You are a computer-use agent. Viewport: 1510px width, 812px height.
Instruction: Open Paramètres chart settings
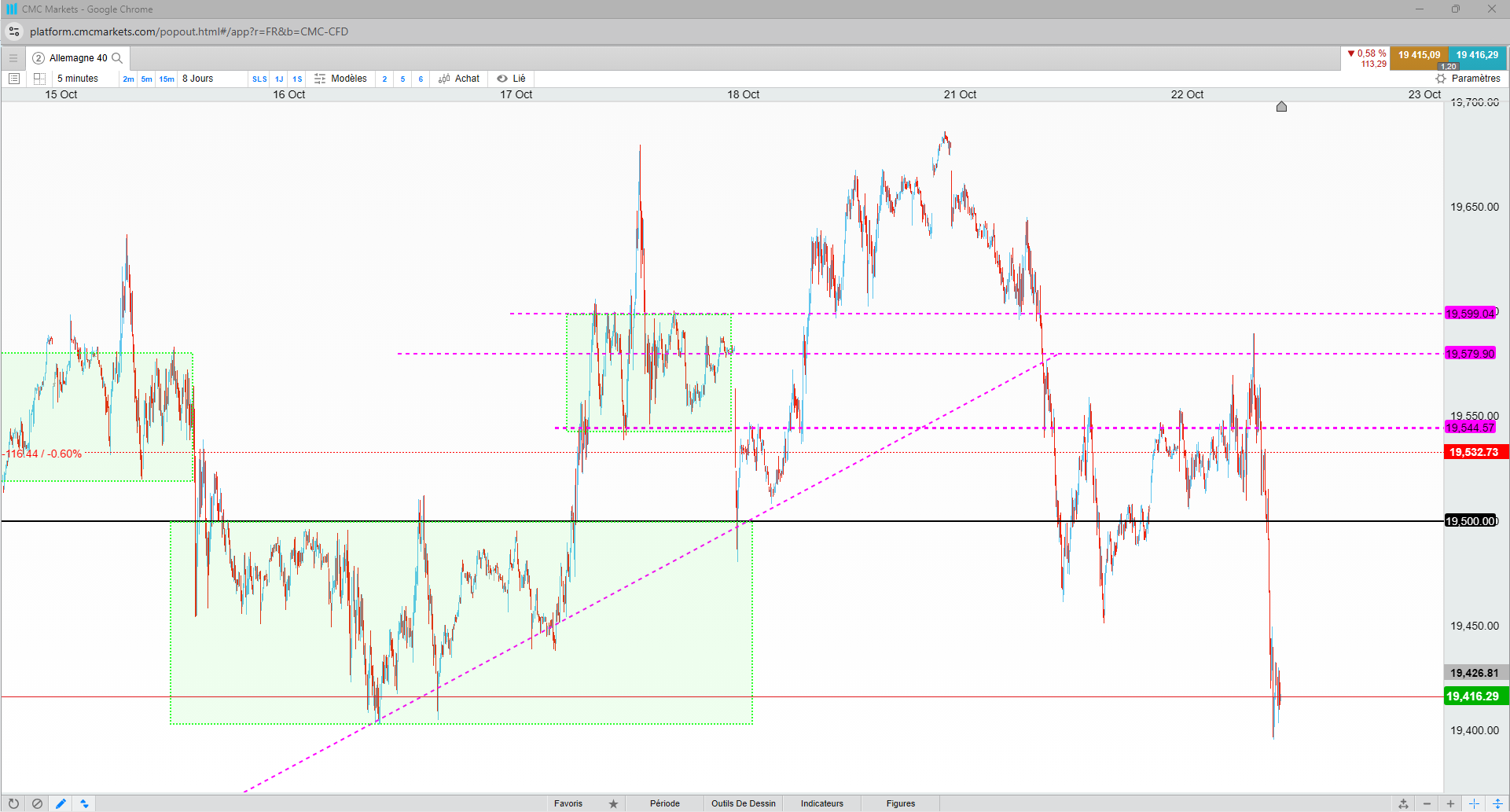tap(1468, 79)
